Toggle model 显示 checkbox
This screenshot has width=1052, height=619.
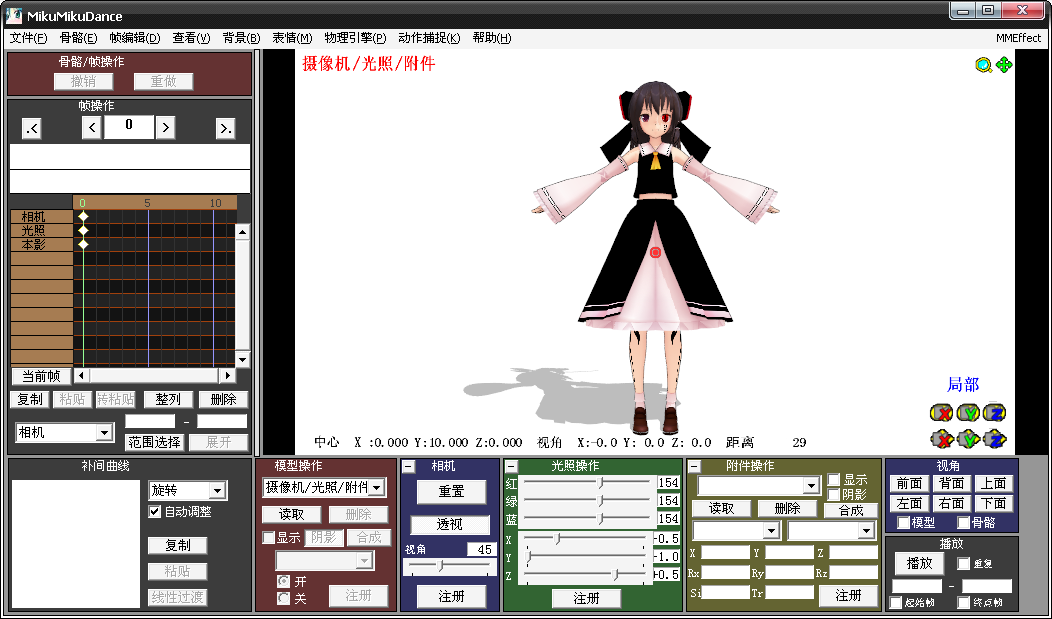tap(268, 537)
